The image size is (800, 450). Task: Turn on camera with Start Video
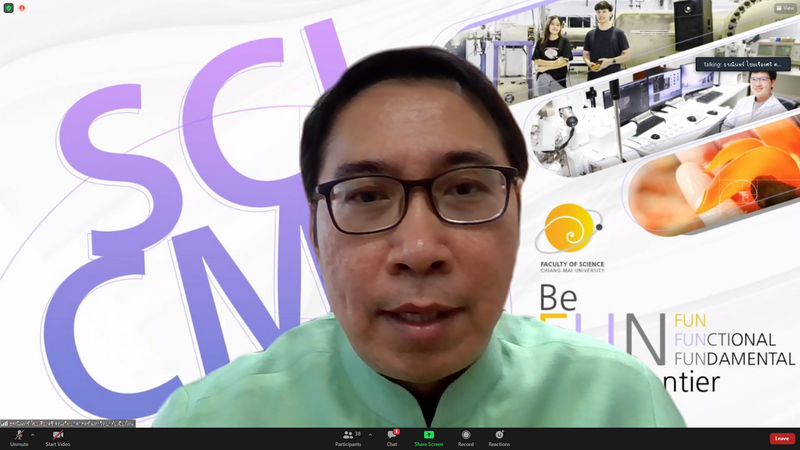(58, 435)
